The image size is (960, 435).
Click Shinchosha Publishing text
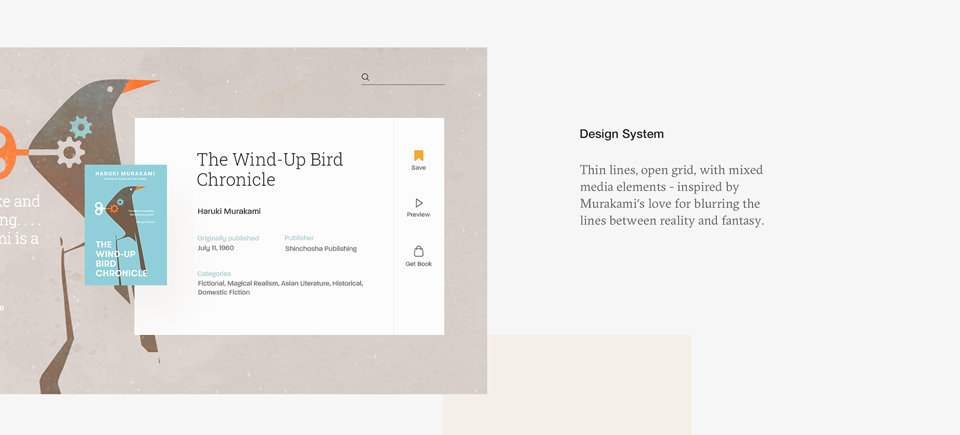(x=321, y=249)
